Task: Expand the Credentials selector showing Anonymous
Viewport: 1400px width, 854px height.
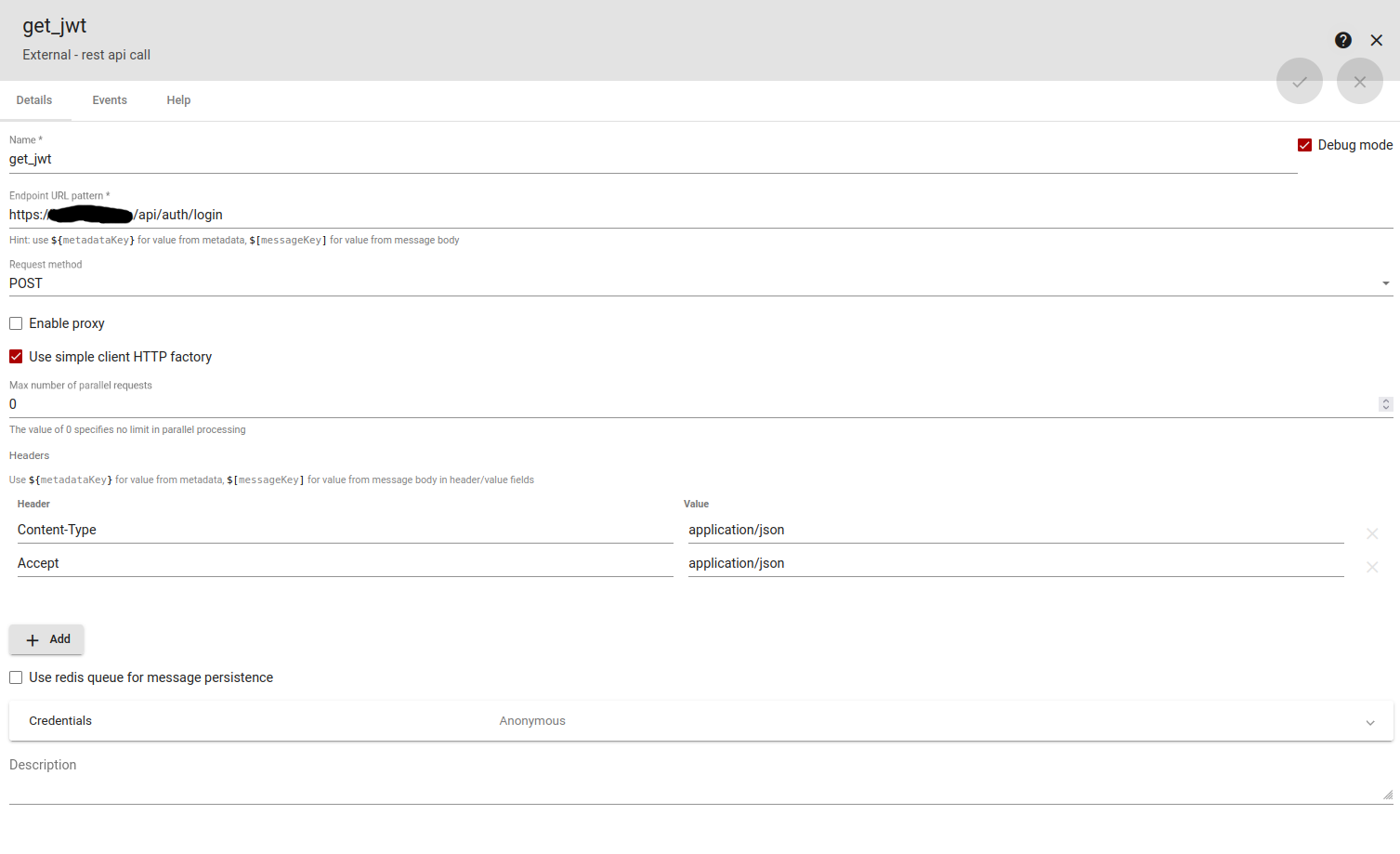Action: coord(1371,721)
